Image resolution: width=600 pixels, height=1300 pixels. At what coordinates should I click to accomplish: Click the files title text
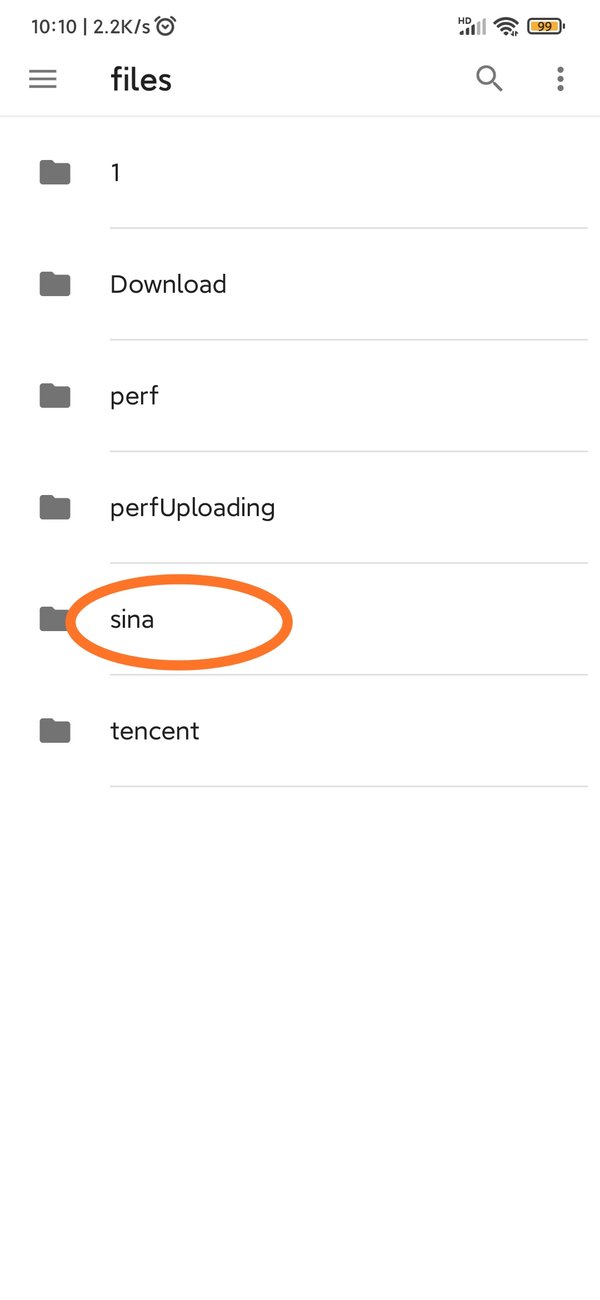[x=141, y=80]
